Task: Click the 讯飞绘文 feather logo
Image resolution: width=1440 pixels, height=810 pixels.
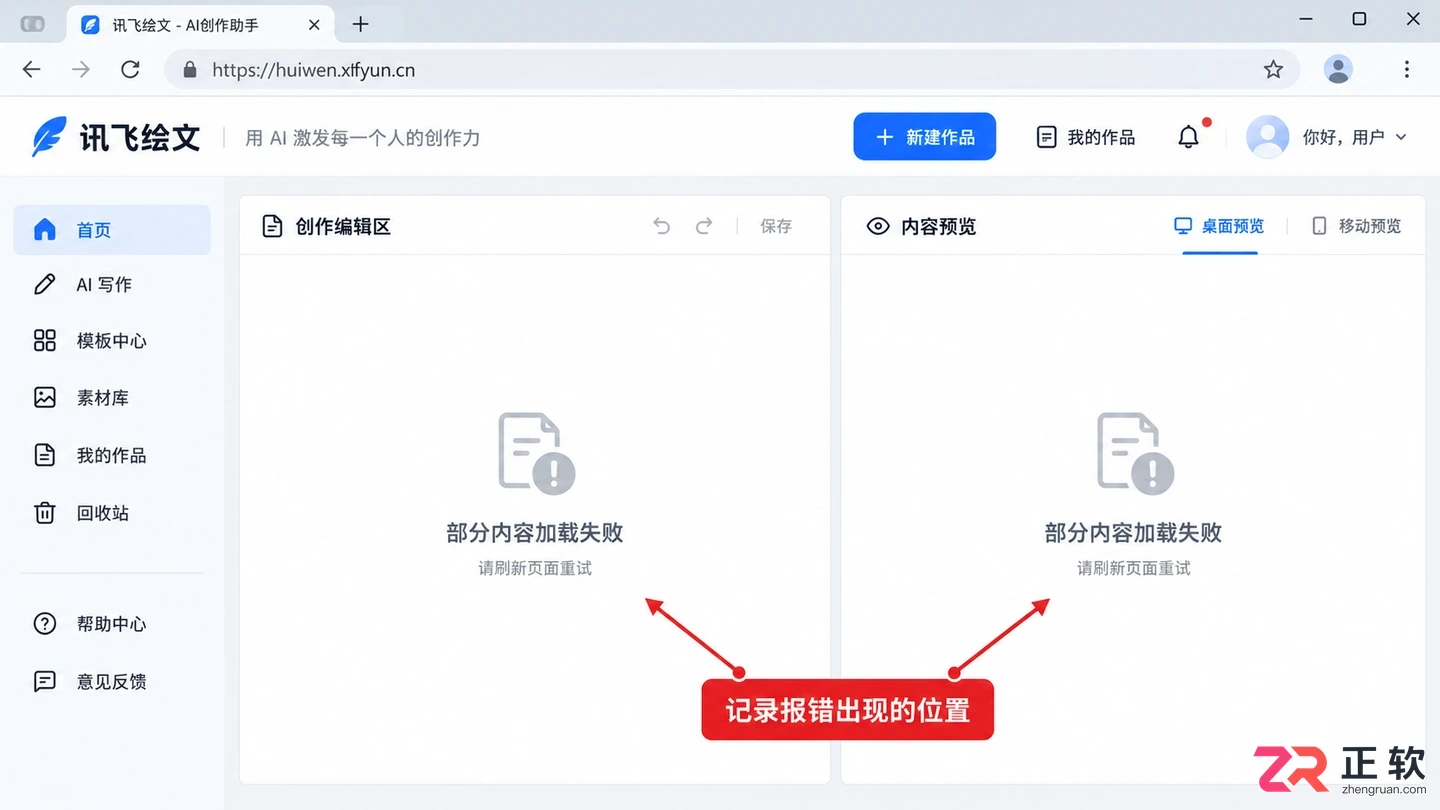Action: click(50, 137)
